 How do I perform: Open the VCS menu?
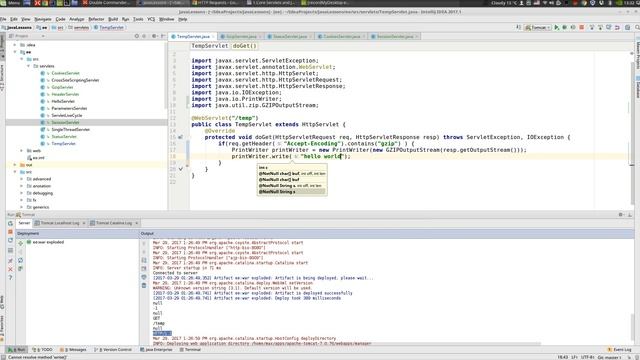(151, 19)
